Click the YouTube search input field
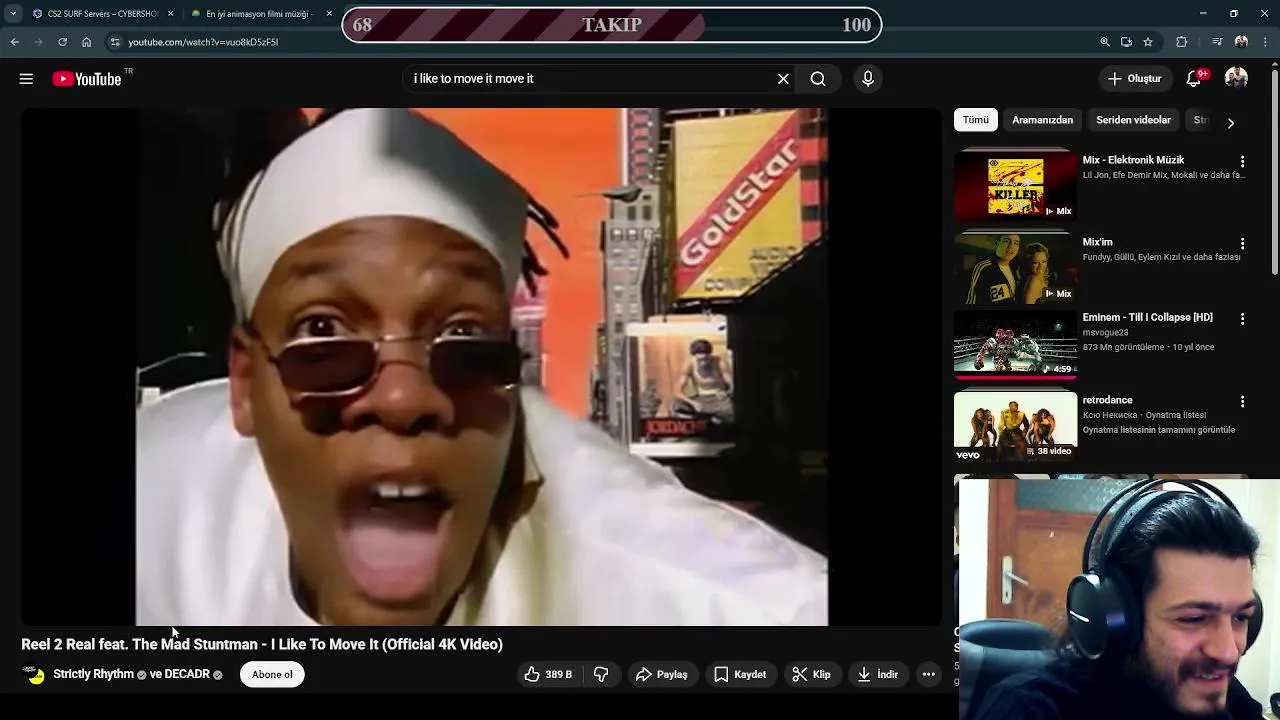Viewport: 1280px width, 720px height. [x=590, y=79]
